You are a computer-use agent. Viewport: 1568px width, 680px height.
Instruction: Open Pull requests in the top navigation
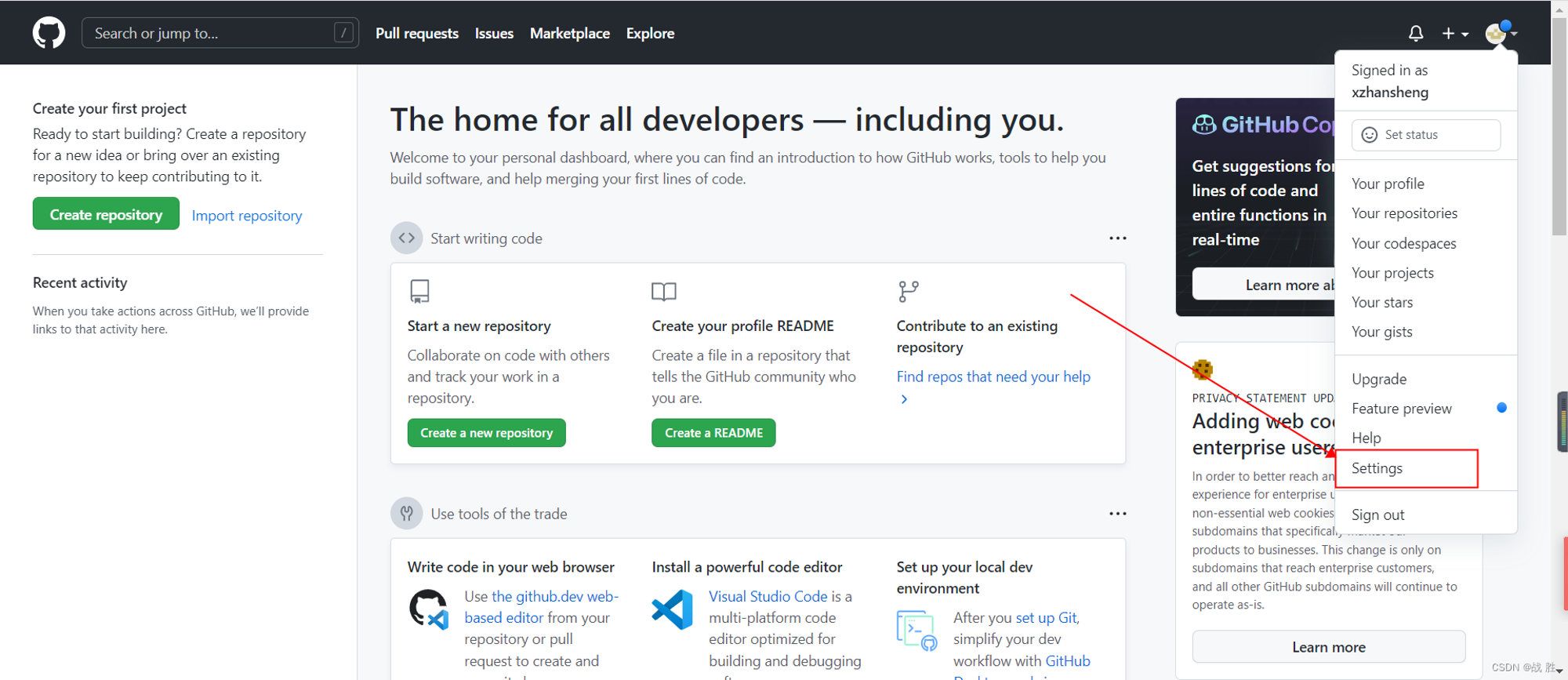417,33
